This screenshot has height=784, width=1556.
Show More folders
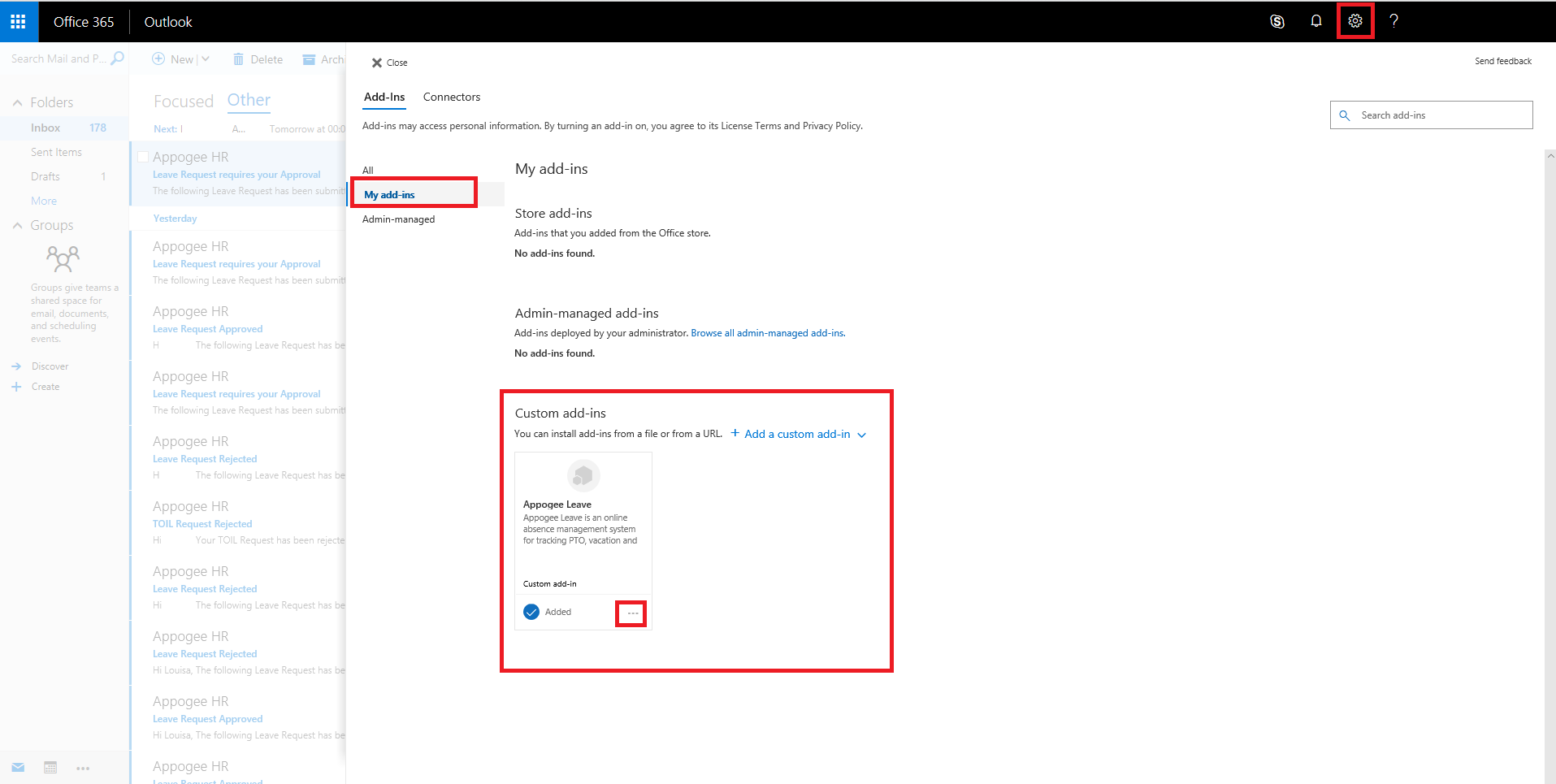[x=44, y=201]
